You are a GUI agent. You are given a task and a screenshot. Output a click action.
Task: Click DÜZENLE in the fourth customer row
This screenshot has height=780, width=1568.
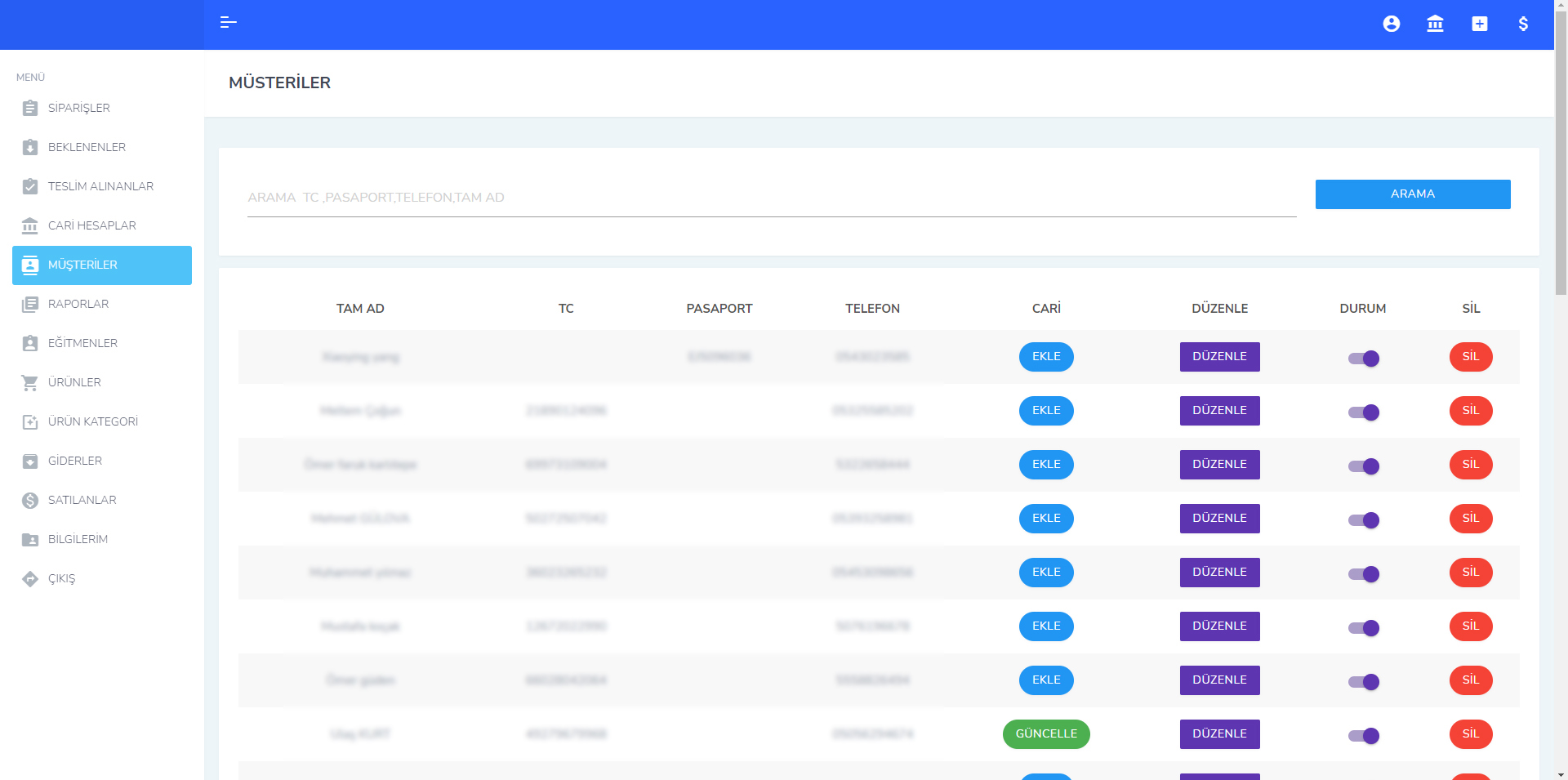pos(1219,519)
